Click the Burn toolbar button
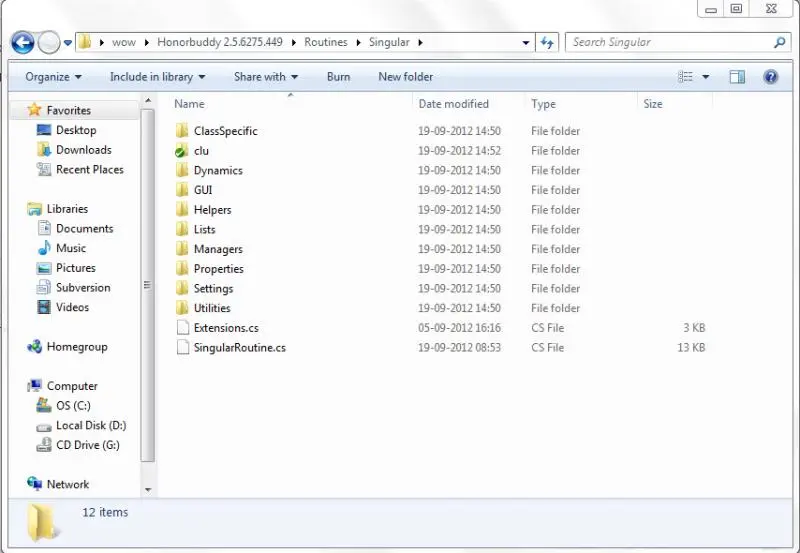 (x=338, y=77)
